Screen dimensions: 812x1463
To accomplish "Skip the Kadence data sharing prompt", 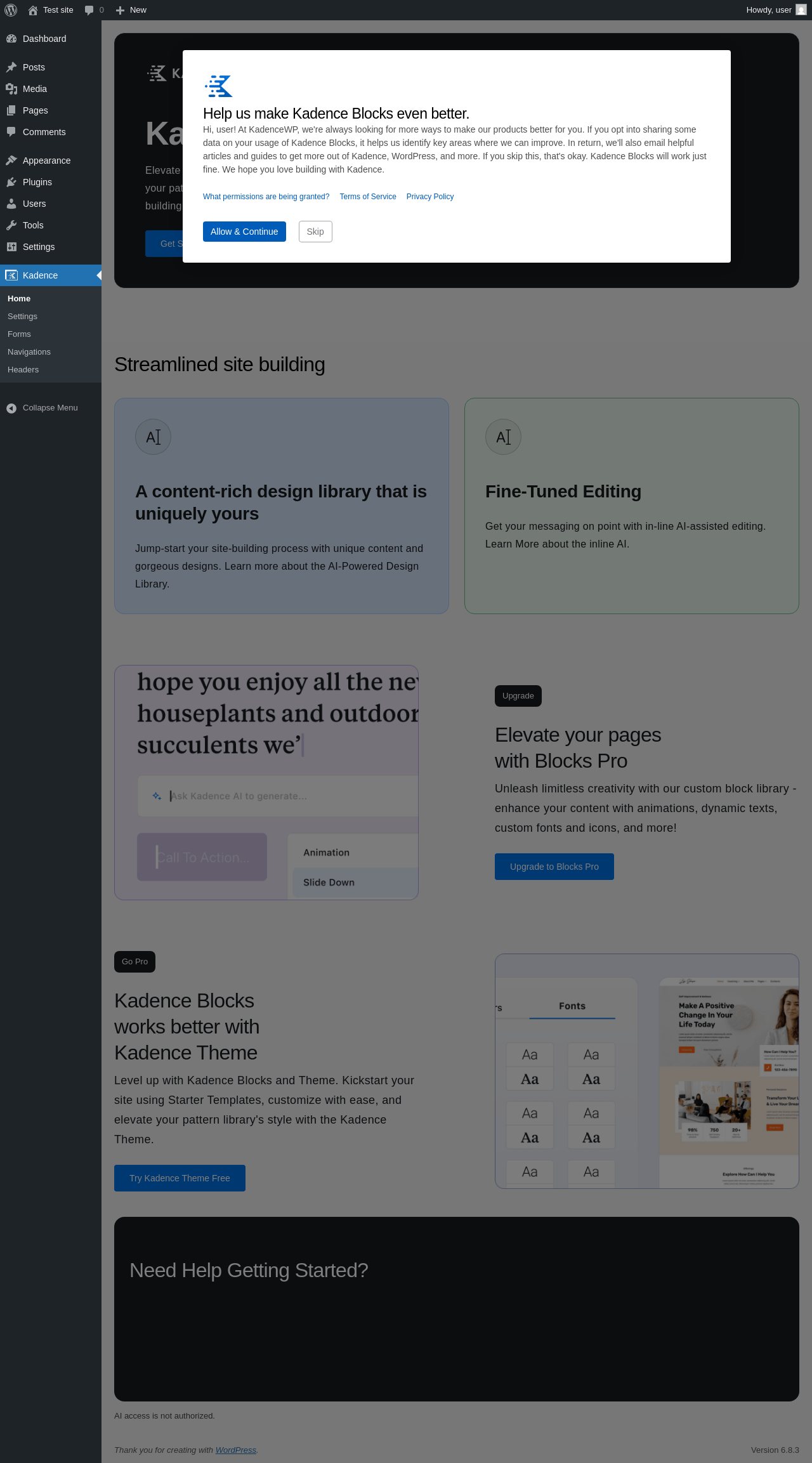I will click(x=315, y=232).
